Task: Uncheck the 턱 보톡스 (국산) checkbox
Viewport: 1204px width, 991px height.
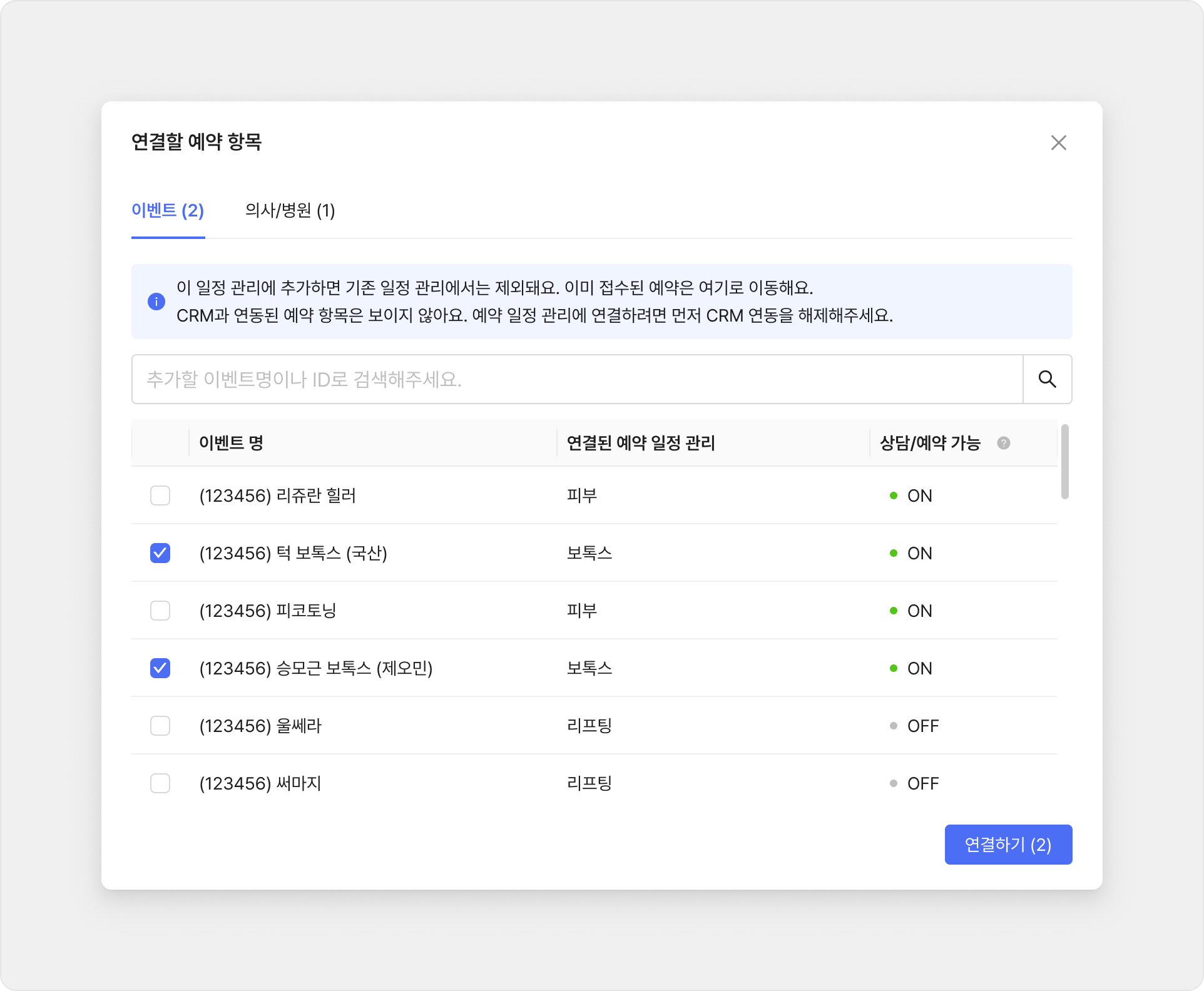Action: coord(160,553)
